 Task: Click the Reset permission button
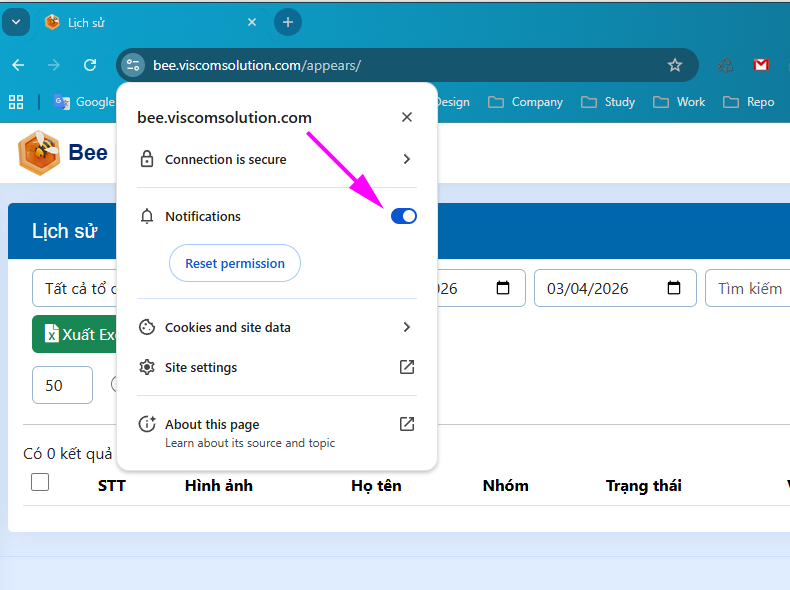coord(235,264)
